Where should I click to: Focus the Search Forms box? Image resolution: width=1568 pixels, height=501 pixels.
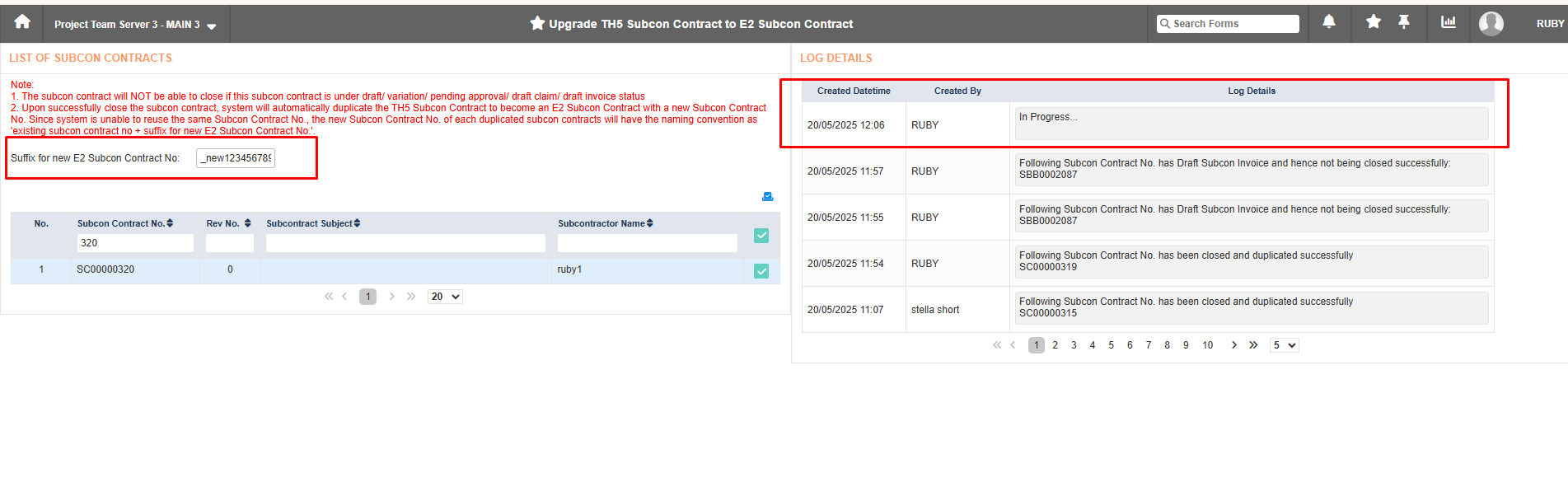click(1228, 24)
